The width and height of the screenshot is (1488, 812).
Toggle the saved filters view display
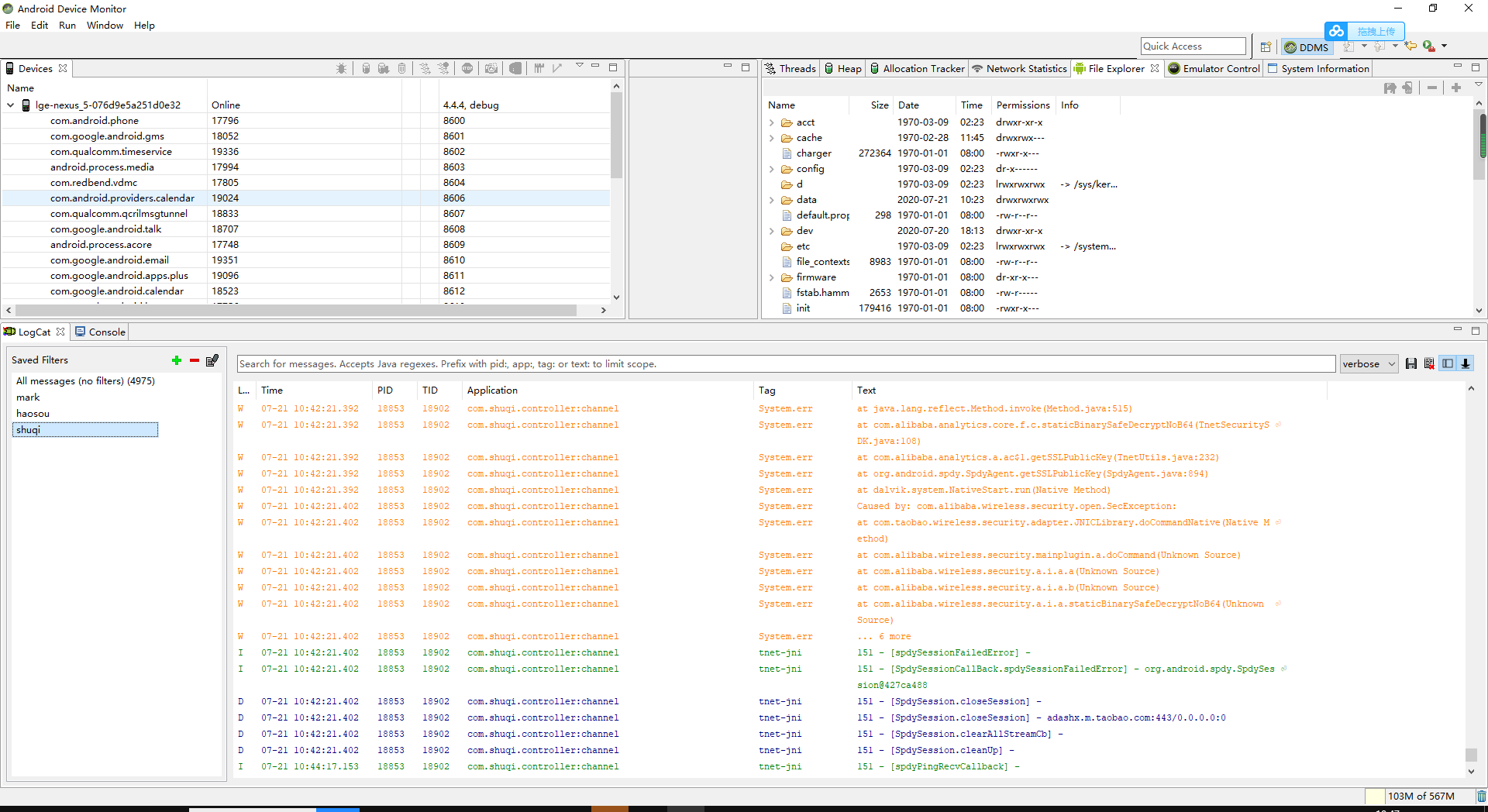pyautogui.click(x=1448, y=363)
